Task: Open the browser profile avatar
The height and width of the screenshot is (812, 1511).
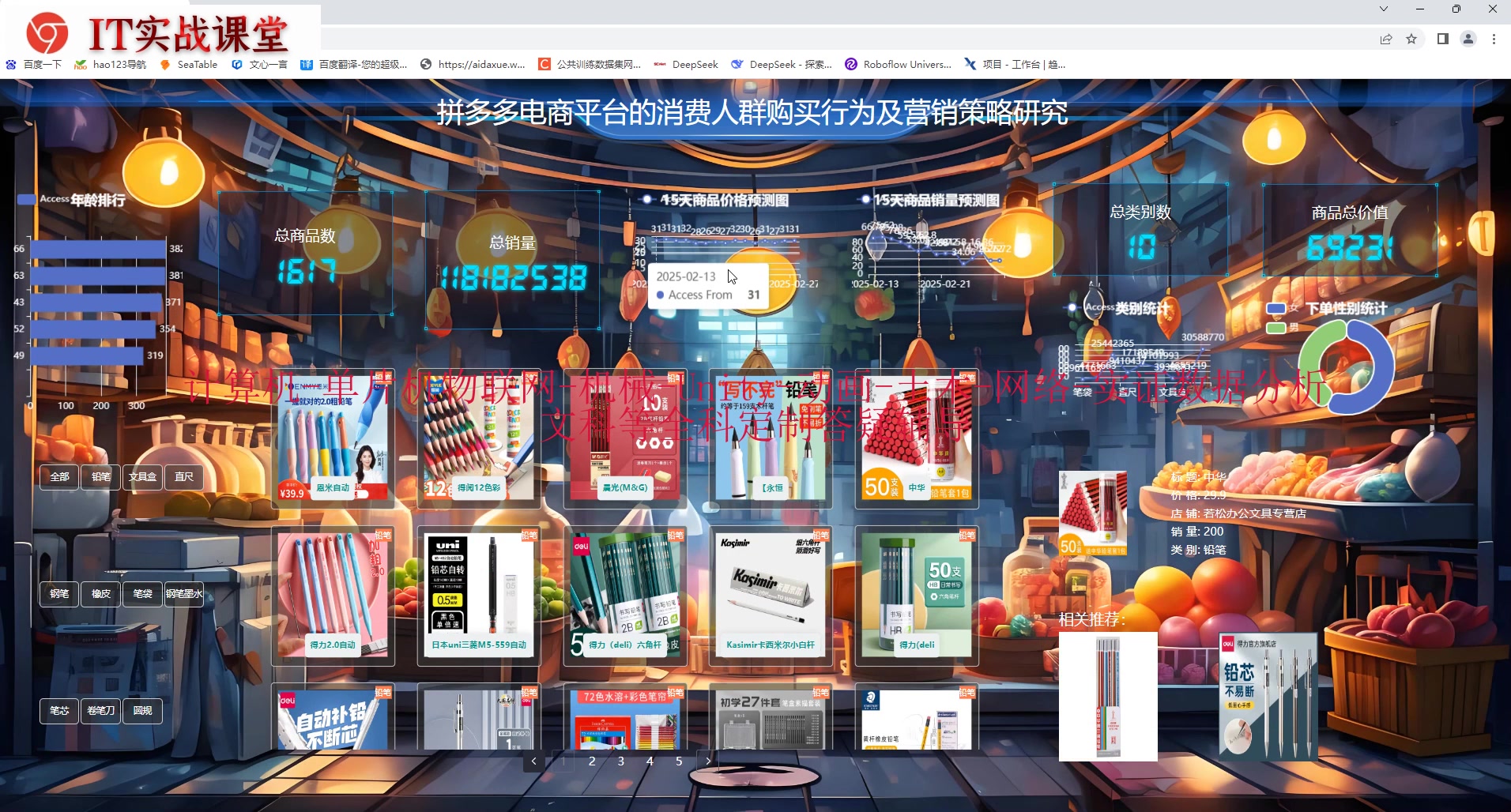Action: pos(1468,39)
